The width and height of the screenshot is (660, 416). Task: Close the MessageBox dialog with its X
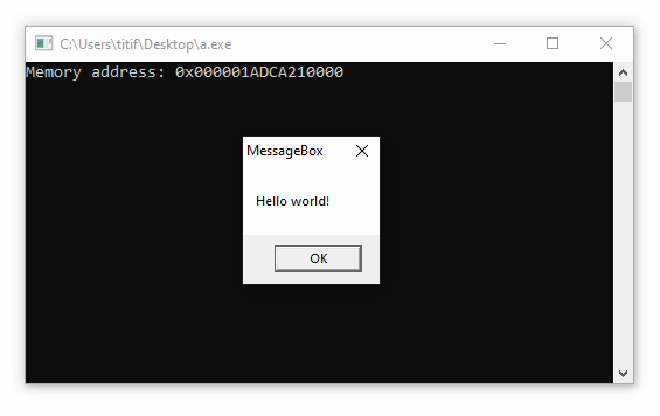point(362,151)
